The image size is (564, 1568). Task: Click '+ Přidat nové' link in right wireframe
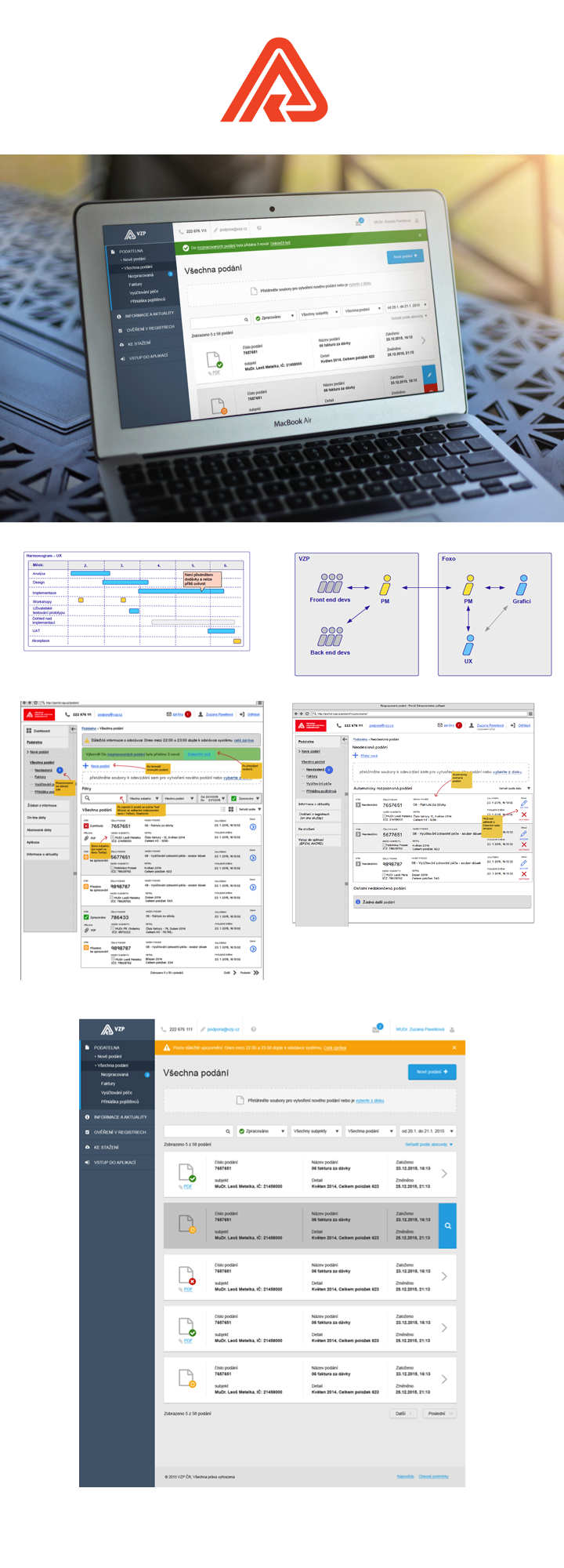click(x=365, y=756)
